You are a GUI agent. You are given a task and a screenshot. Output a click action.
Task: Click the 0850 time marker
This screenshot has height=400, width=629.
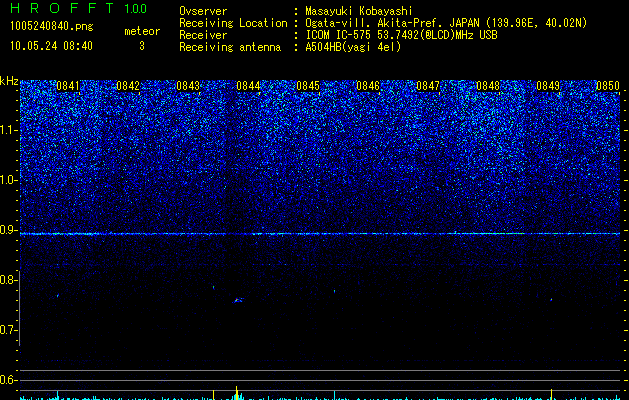tap(608, 86)
